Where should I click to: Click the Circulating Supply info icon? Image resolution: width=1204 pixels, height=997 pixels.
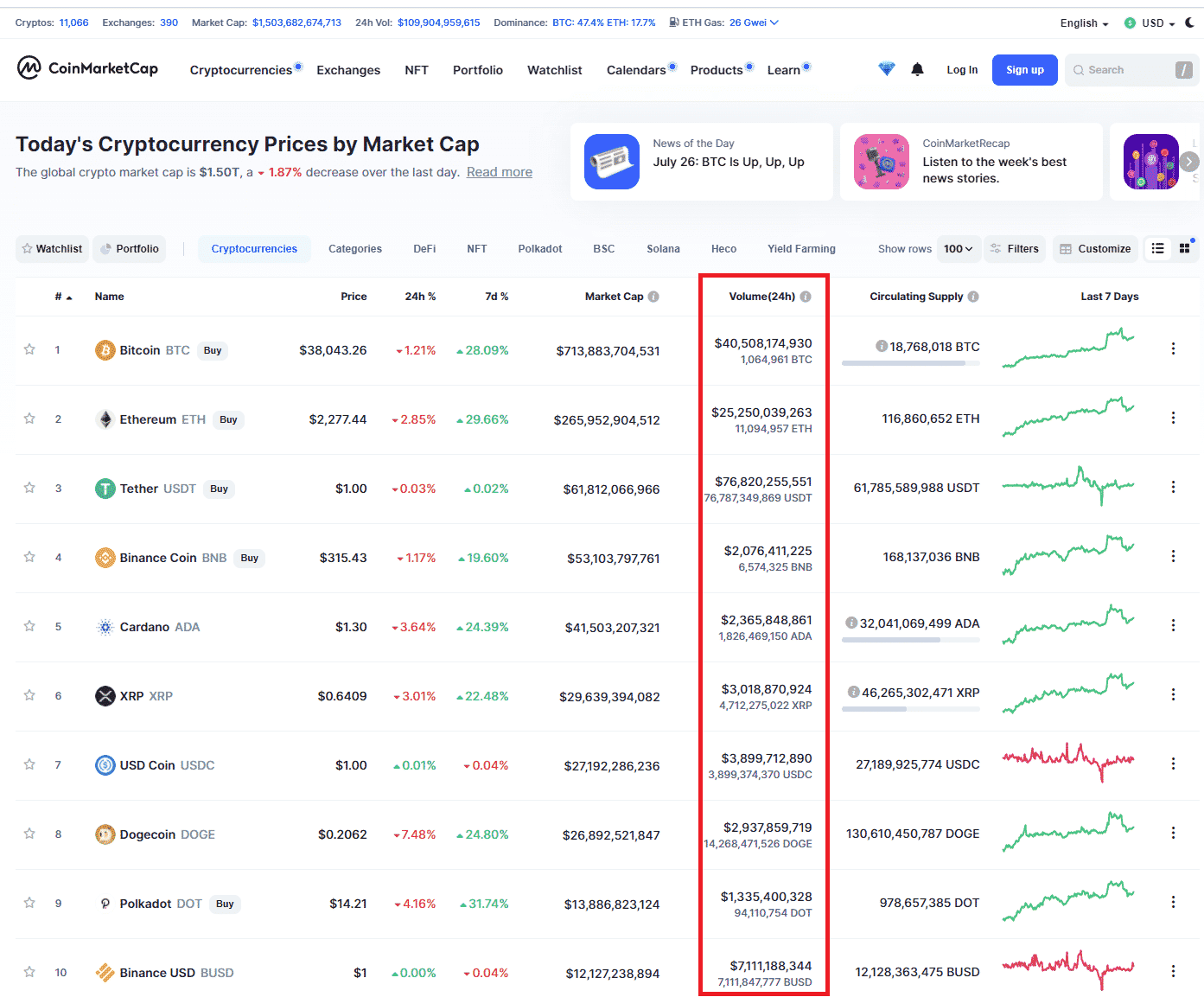click(x=973, y=297)
